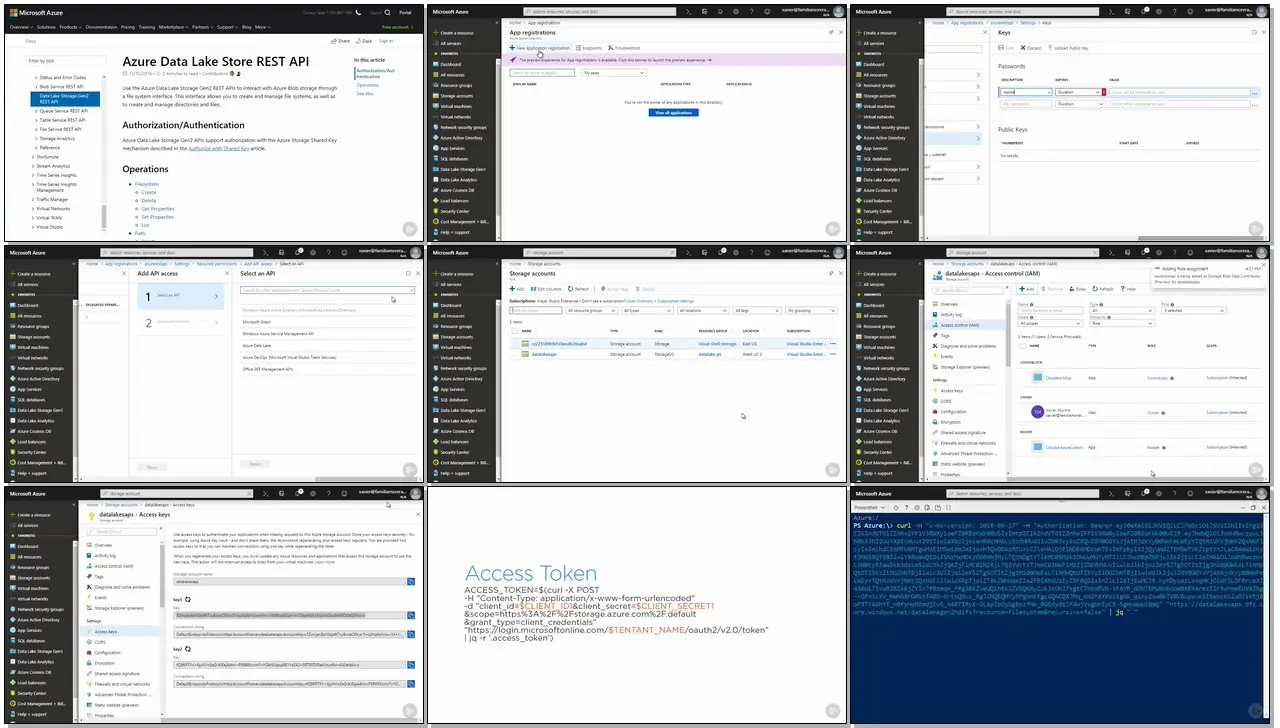
Task: Click Access keys panel resource menu scrollbar
Action: [162, 575]
